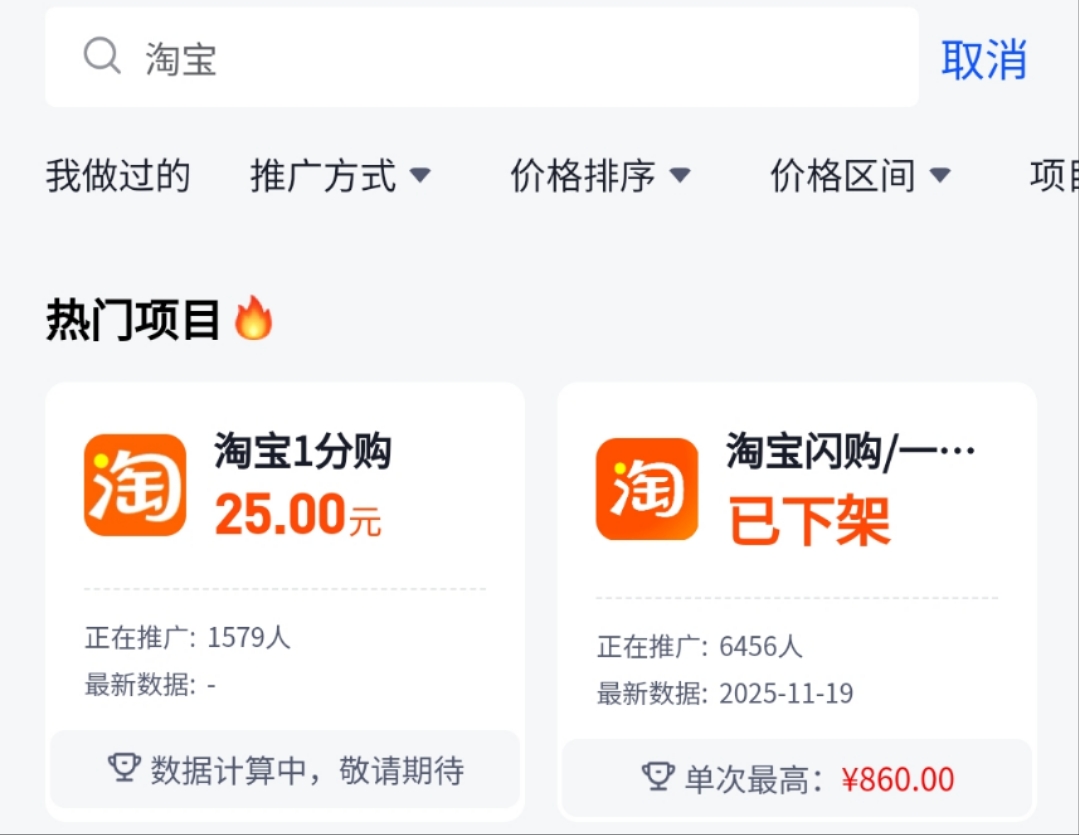Click the 正在推广: 6456人 text
The width and height of the screenshot is (1079, 835).
(x=699, y=647)
